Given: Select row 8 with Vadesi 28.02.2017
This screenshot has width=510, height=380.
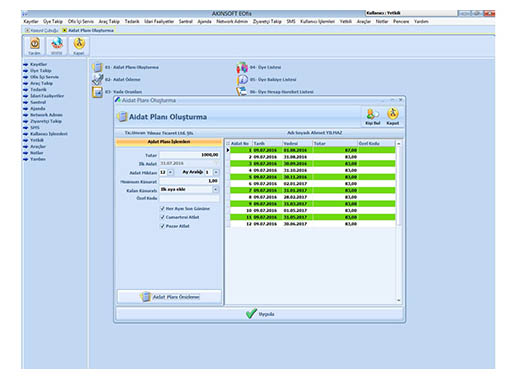Looking at the screenshot, I should click(x=313, y=197).
